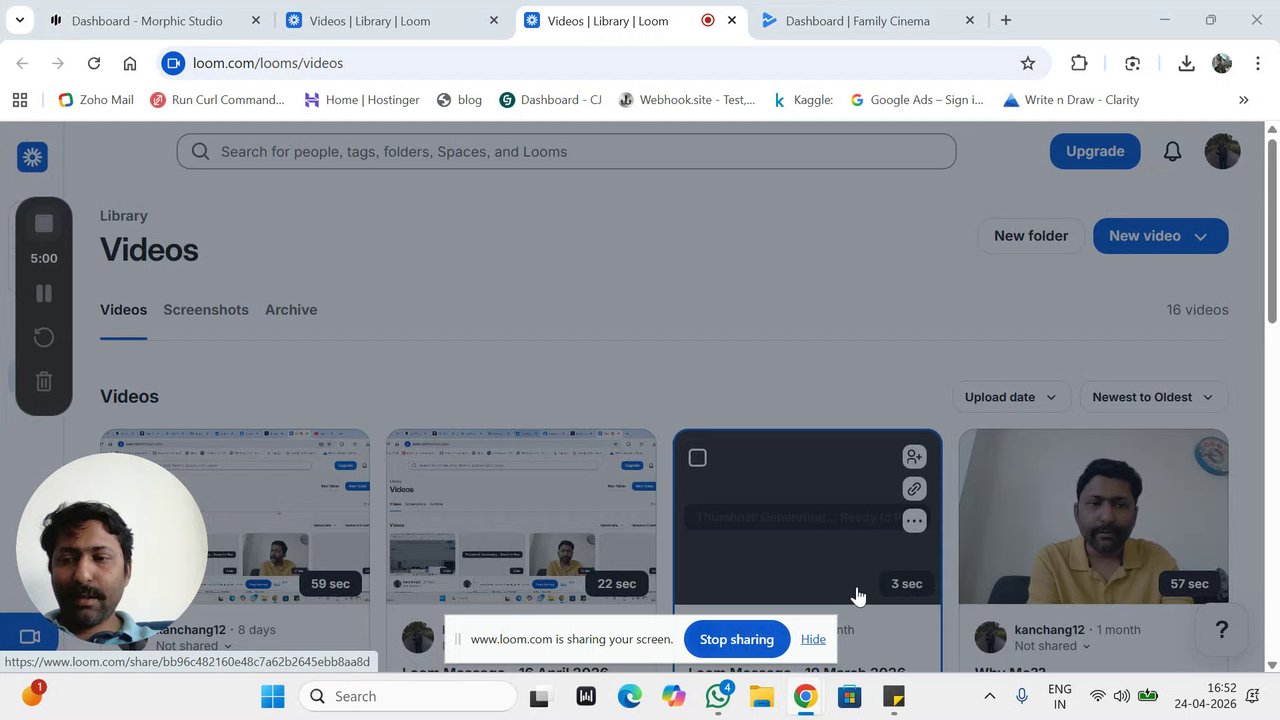Screen dimensions: 1280x720
Task: Click the camera icon in the lower-left corner
Action: (30, 636)
